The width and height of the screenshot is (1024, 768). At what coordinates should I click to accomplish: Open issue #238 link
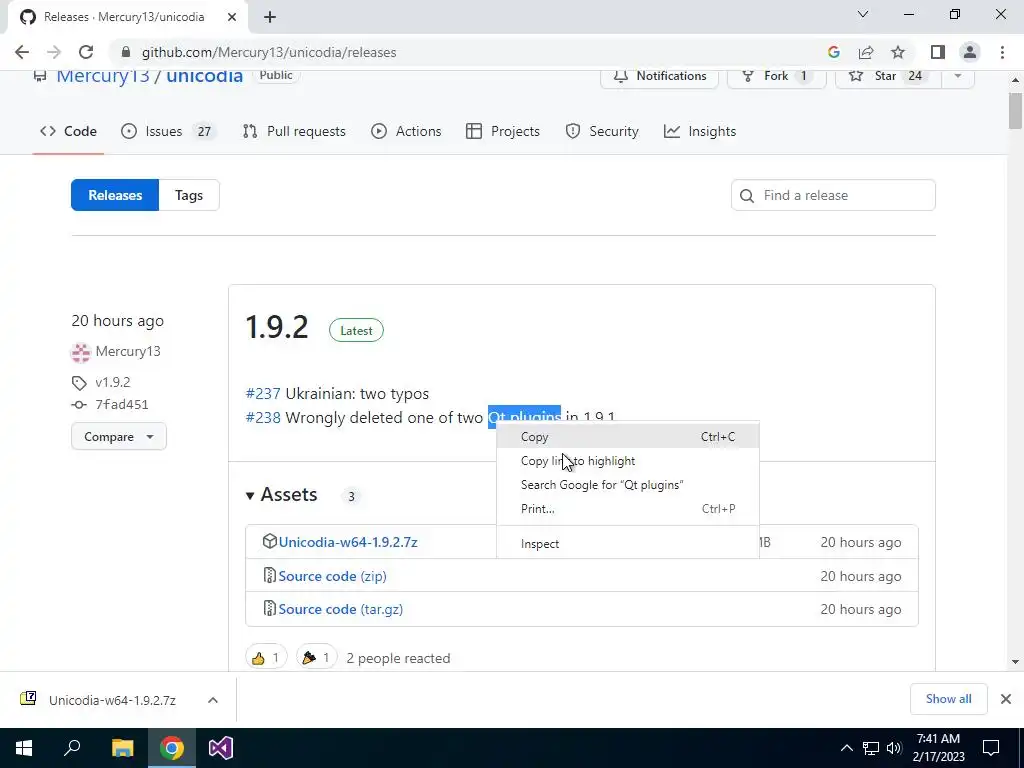click(263, 417)
